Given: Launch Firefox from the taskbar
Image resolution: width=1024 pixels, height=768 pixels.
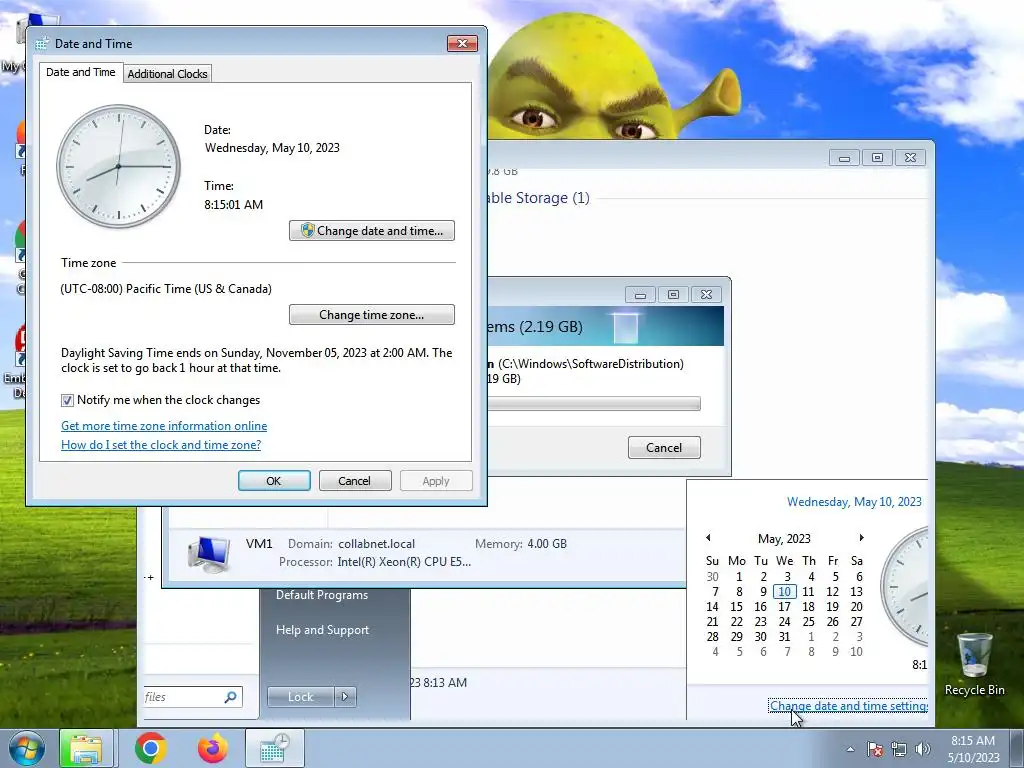Looking at the screenshot, I should 212,748.
